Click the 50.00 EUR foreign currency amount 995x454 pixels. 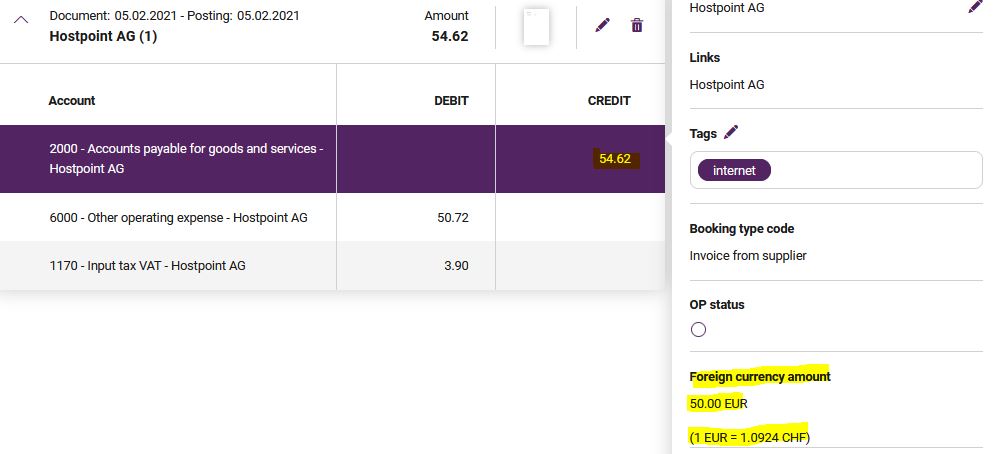(718, 403)
